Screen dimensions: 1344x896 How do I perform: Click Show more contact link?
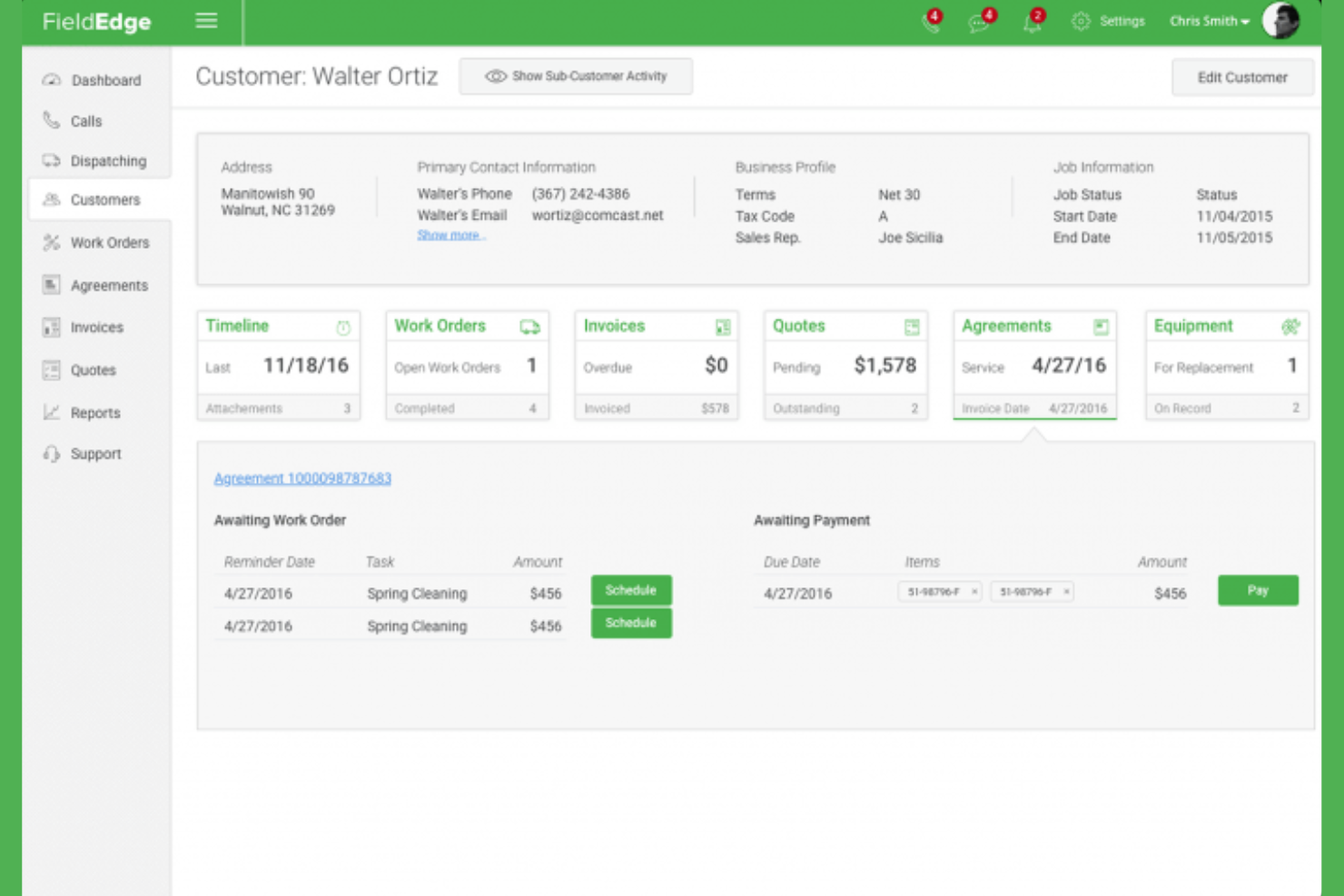[450, 235]
